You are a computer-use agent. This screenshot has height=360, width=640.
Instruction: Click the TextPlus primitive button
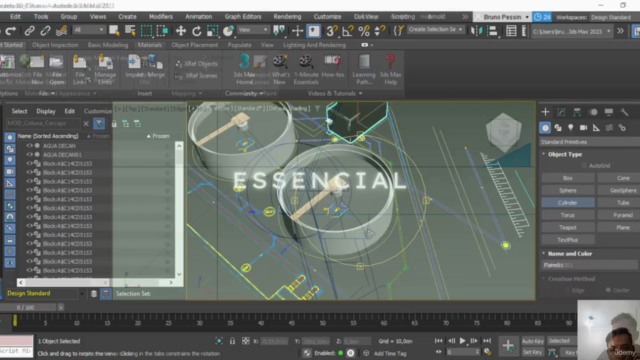click(568, 240)
